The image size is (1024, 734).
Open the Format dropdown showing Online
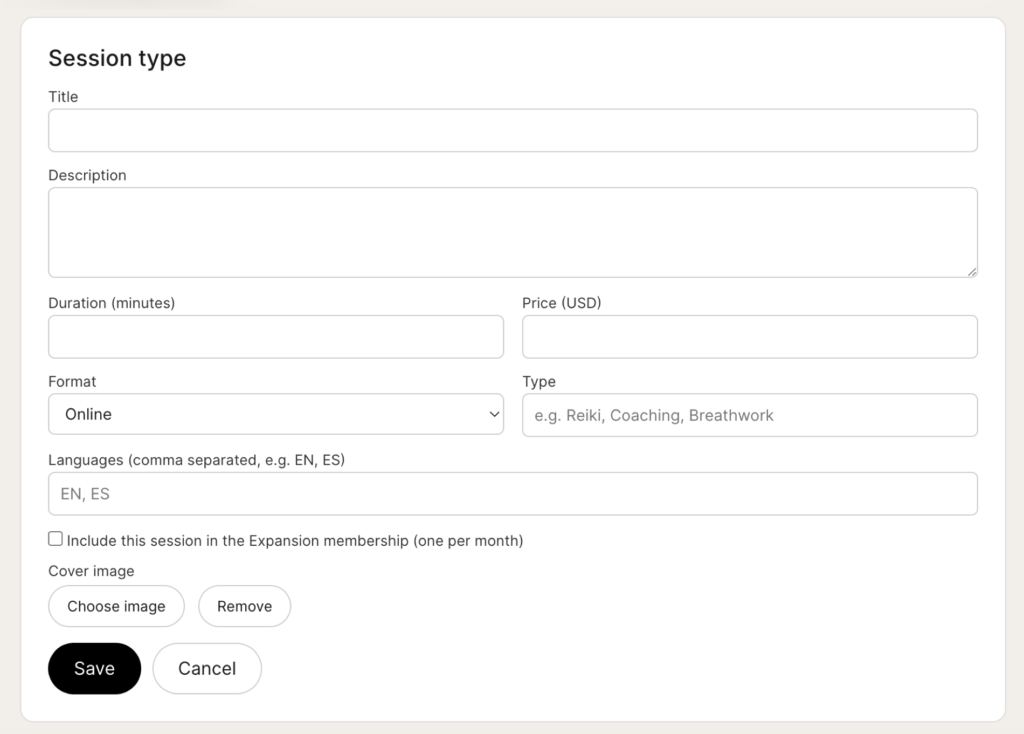[x=276, y=414]
